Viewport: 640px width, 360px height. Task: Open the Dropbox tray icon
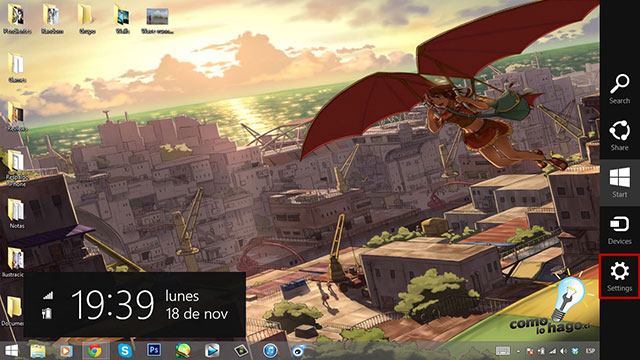(575, 351)
